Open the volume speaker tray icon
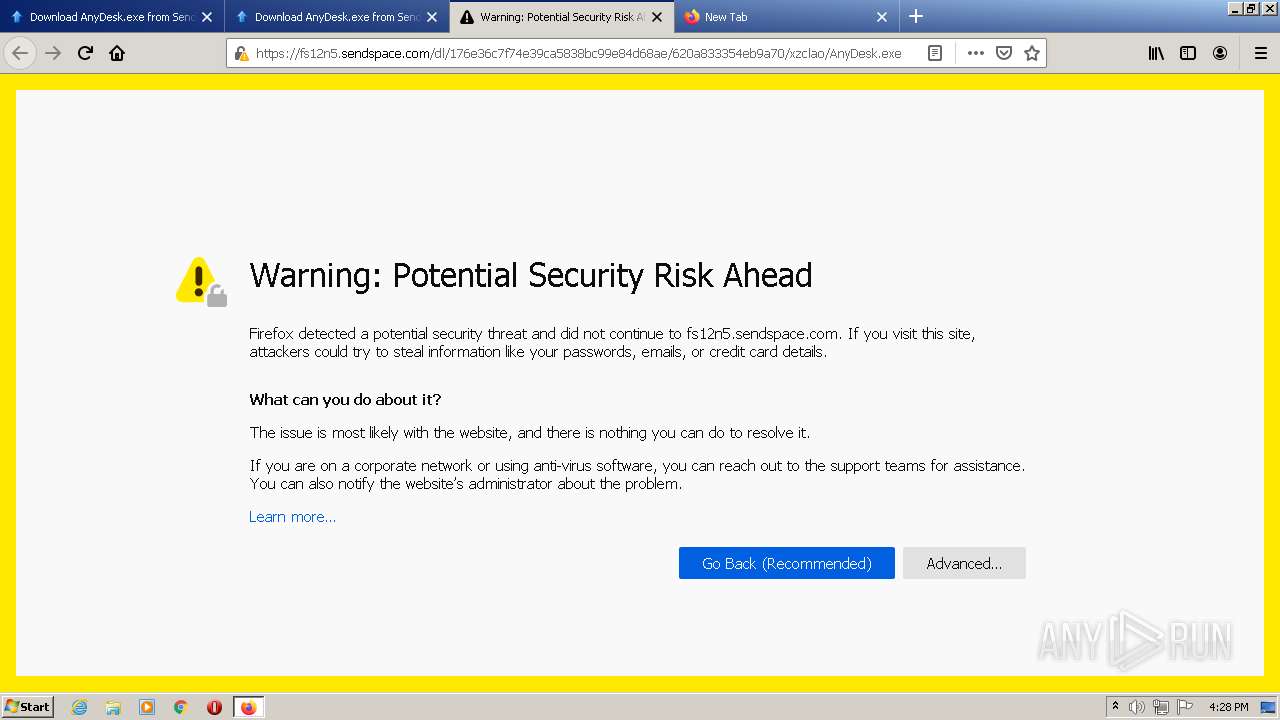 [1137, 707]
